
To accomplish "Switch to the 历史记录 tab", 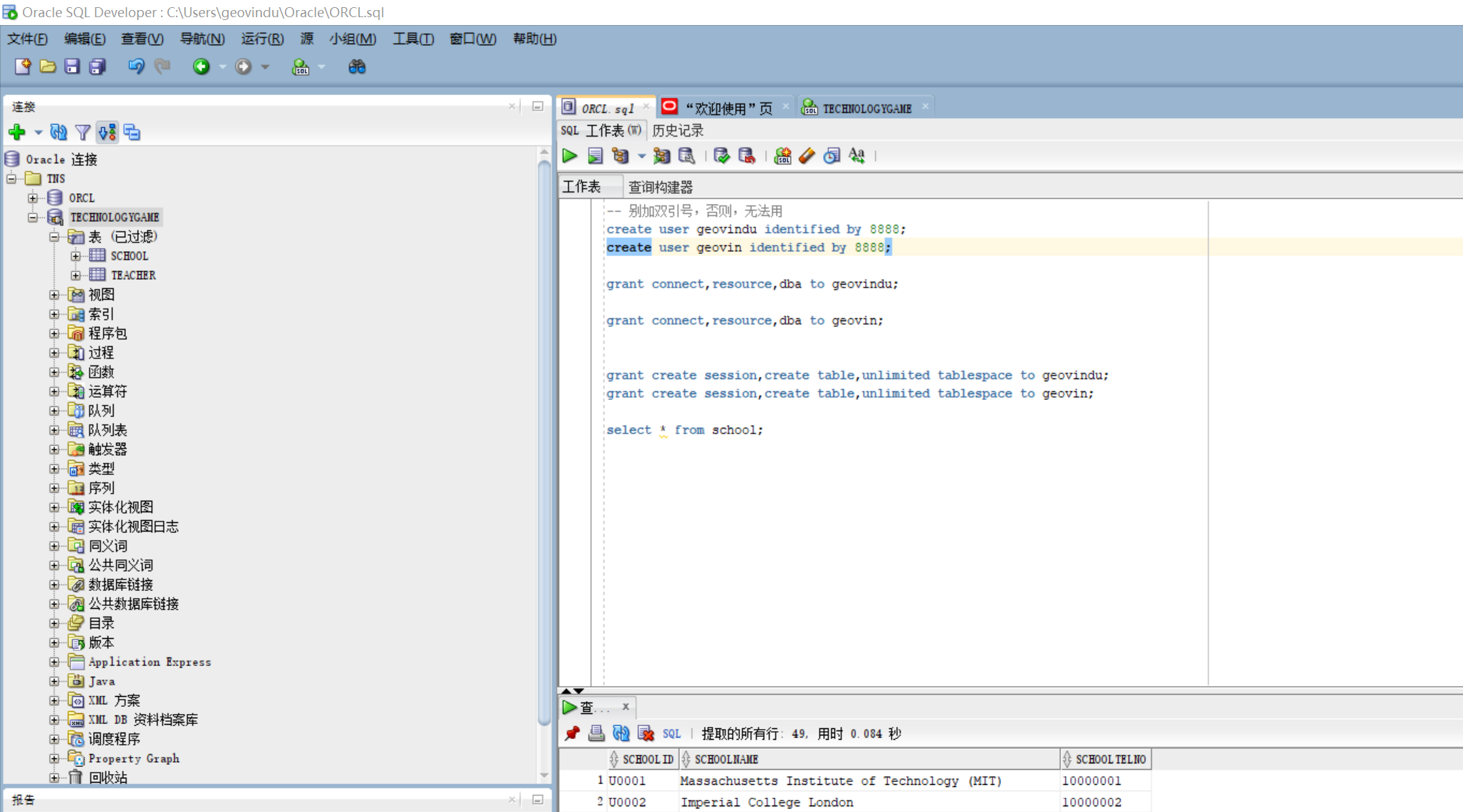I will pyautogui.click(x=677, y=130).
